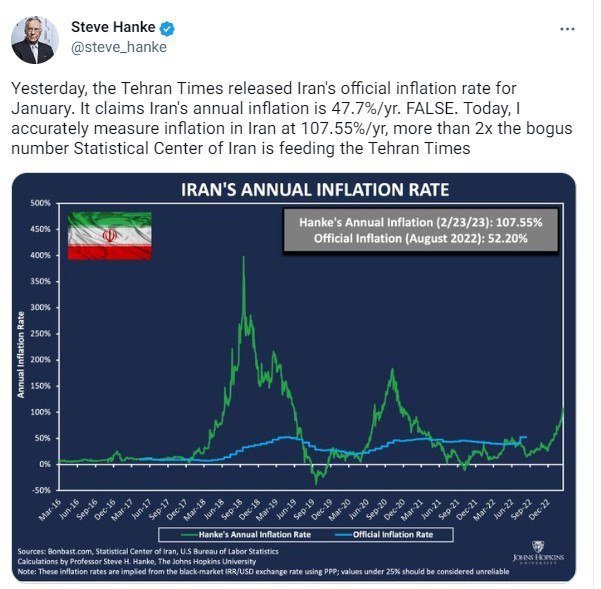Click Steve Hanke's profile avatar

pos(34,40)
